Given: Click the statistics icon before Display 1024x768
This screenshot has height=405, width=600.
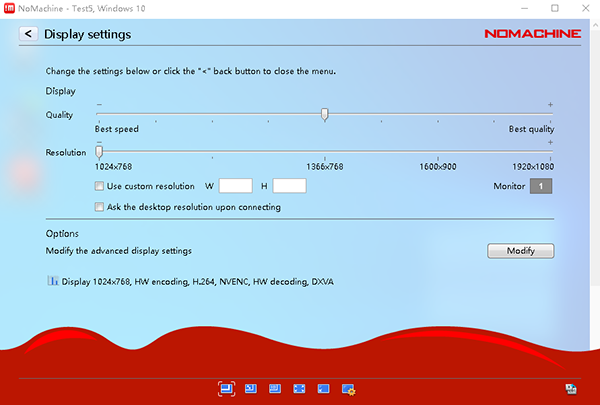Looking at the screenshot, I should coord(53,282).
